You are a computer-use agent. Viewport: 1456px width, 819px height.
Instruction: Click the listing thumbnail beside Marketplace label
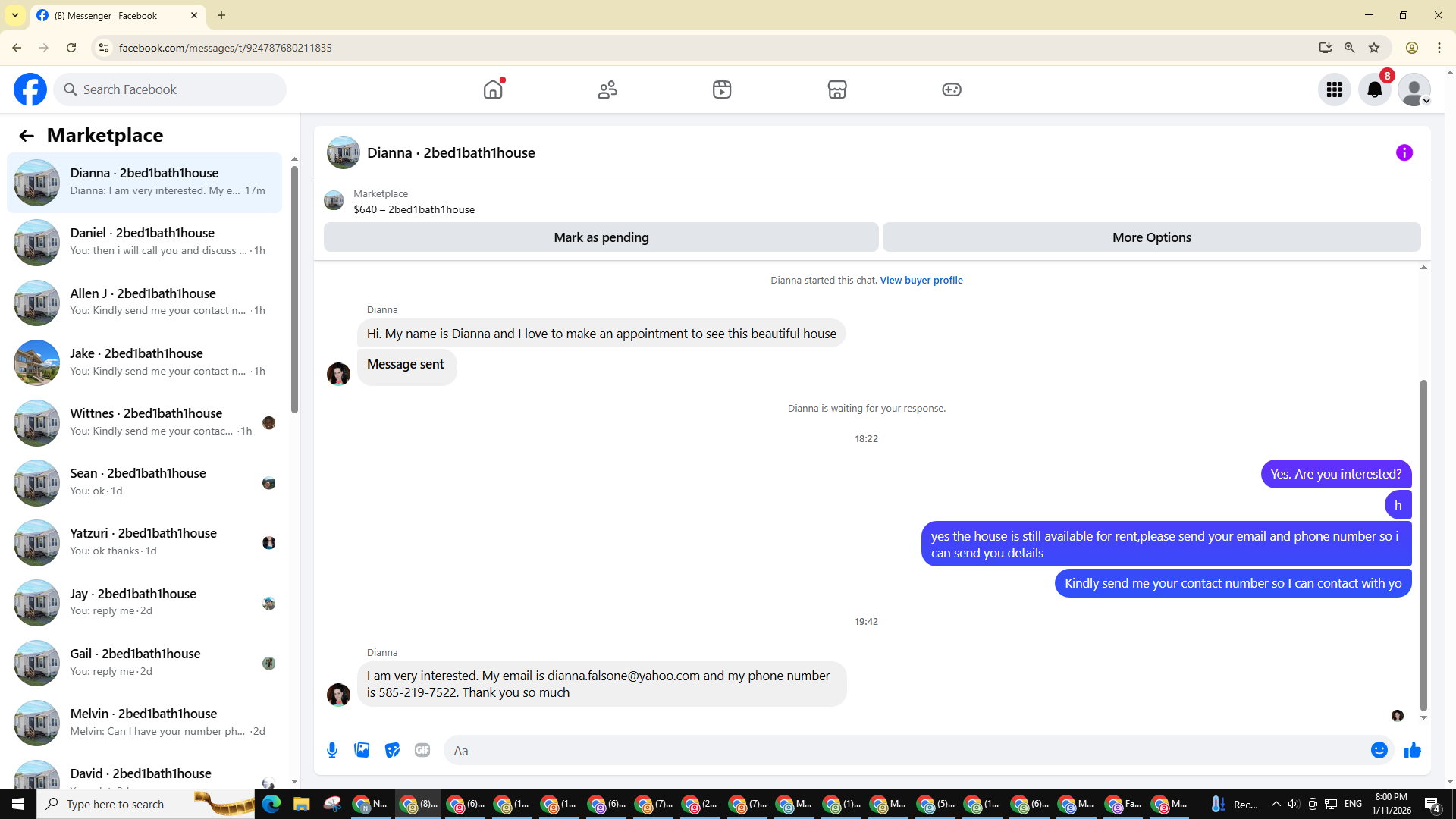point(334,201)
